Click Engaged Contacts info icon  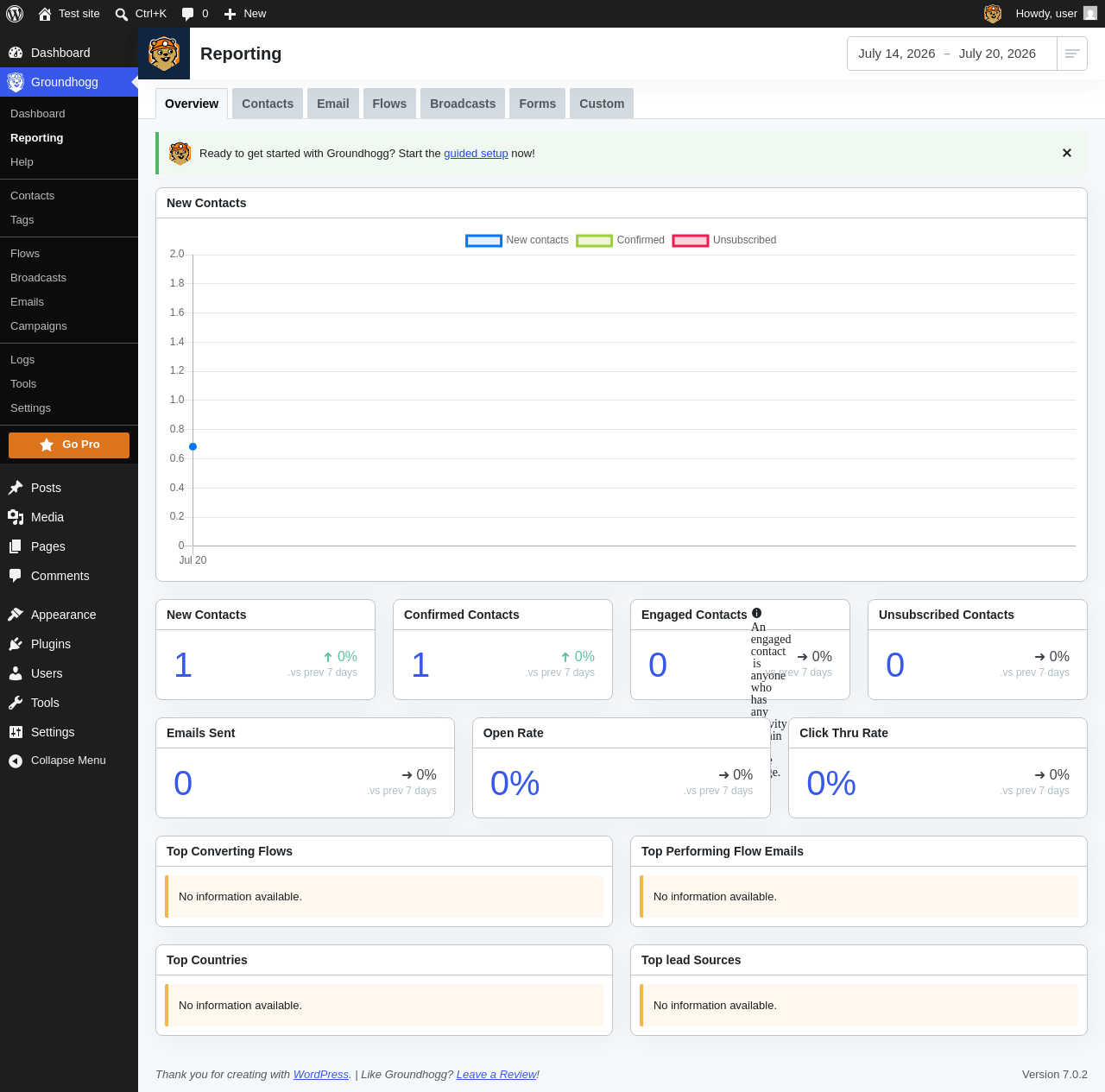(756, 614)
